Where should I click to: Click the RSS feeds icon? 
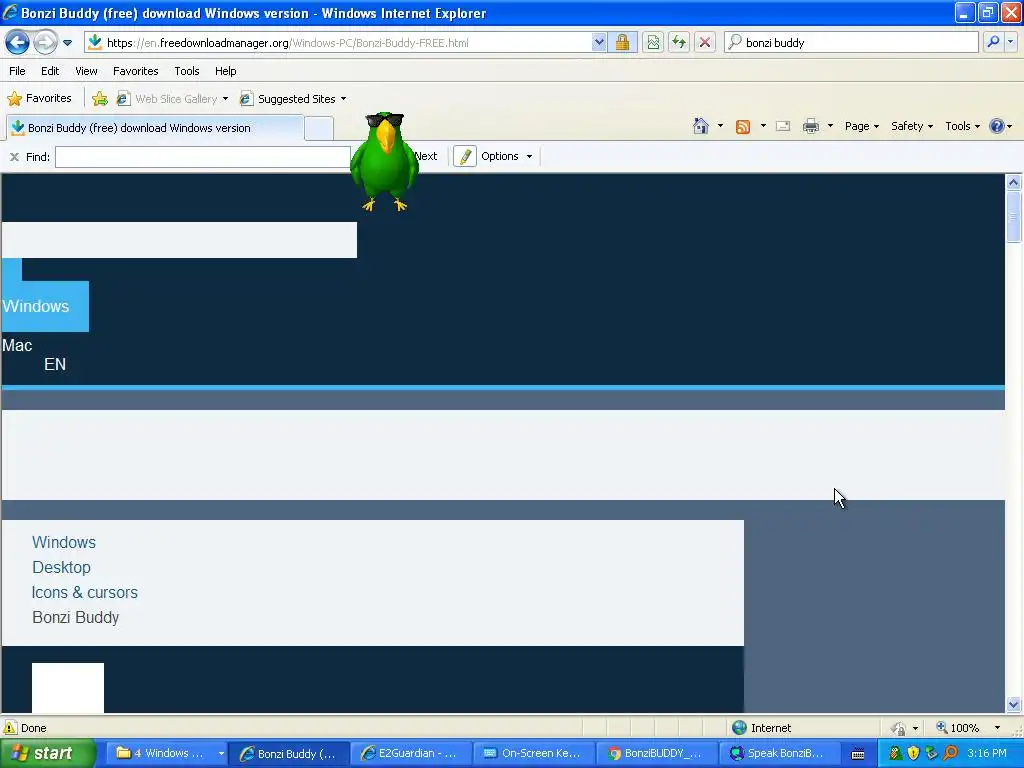coord(743,127)
